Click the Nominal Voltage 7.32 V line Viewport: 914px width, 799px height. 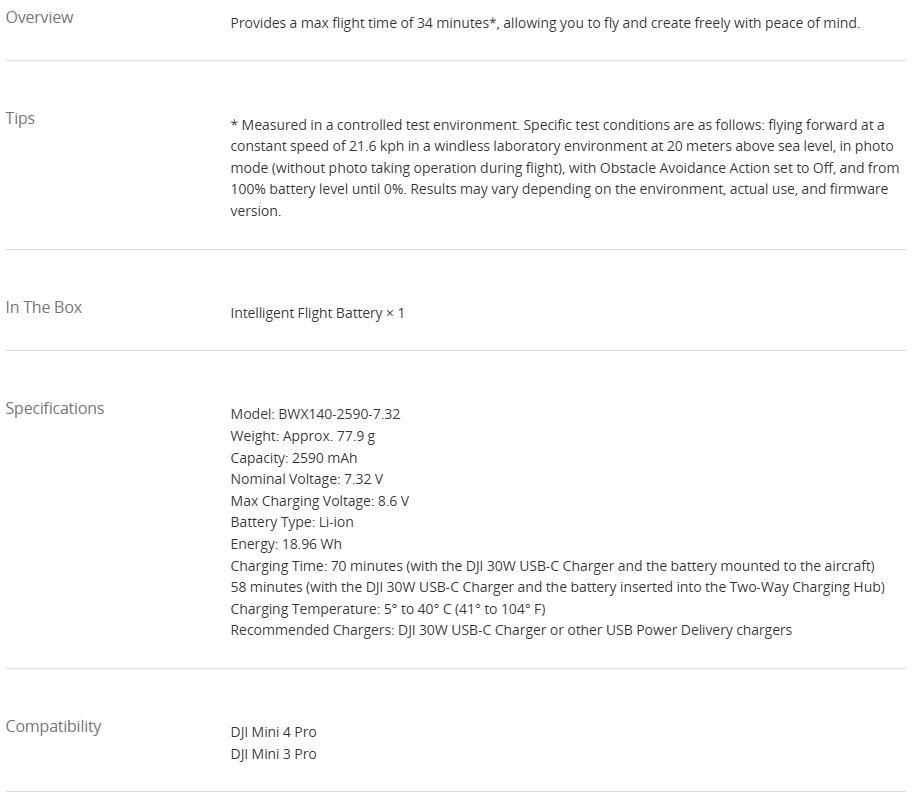pos(306,479)
